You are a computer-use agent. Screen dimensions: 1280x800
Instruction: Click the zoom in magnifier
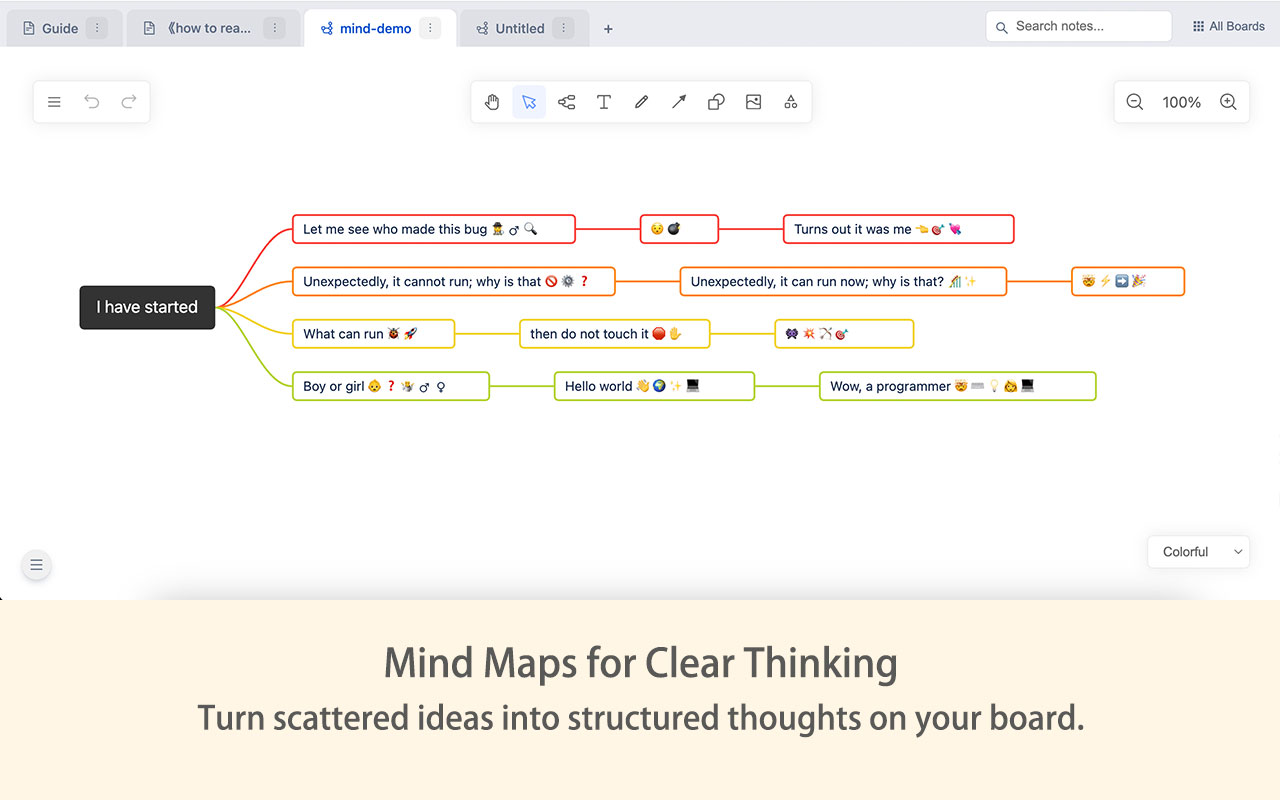point(1229,102)
